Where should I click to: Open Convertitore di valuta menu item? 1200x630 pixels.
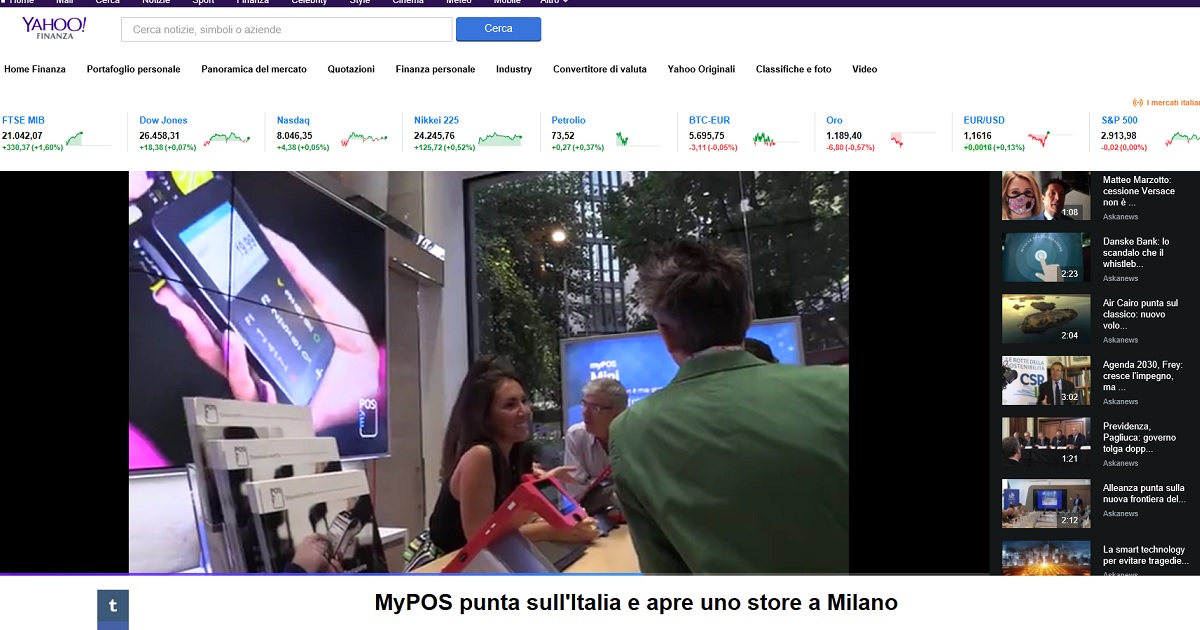pyautogui.click(x=600, y=69)
